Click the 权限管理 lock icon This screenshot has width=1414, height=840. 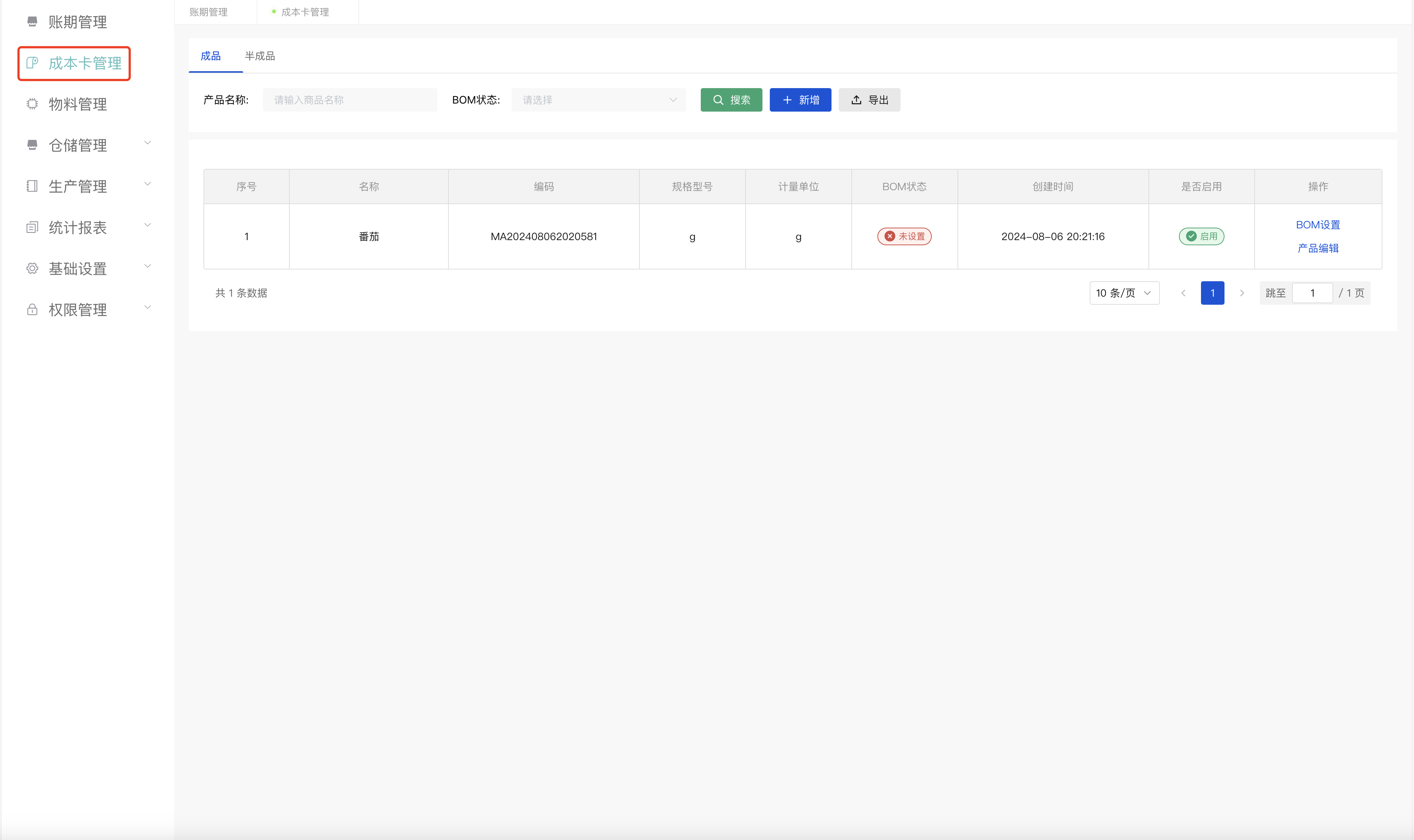32,309
